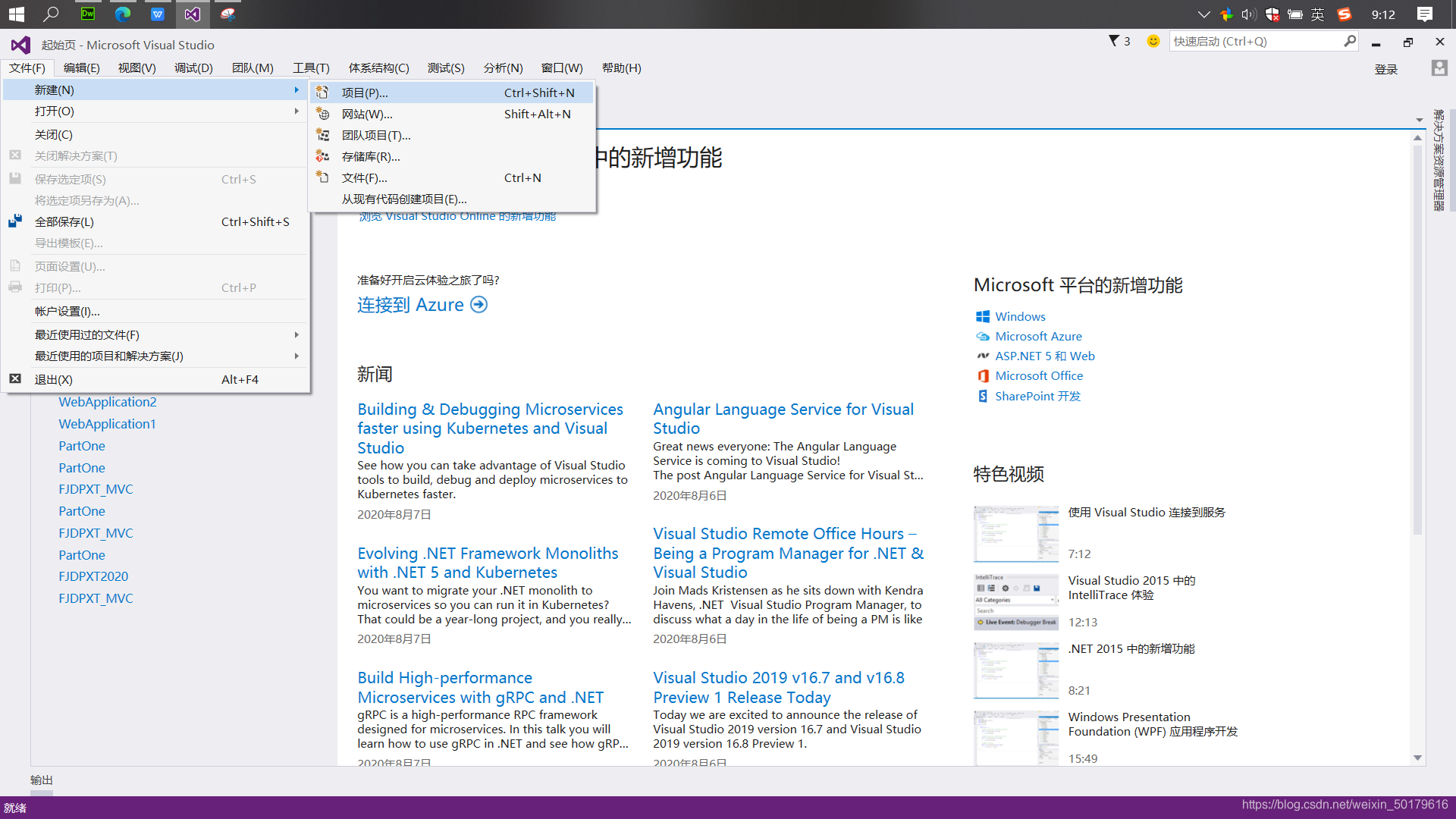This screenshot has width=1456, height=819.
Task: Open Microsoft Edge from the taskbar
Action: (123, 14)
